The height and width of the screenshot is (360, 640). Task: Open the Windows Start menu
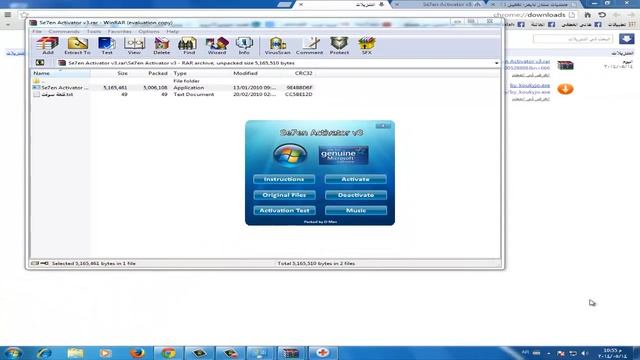[x=13, y=353]
